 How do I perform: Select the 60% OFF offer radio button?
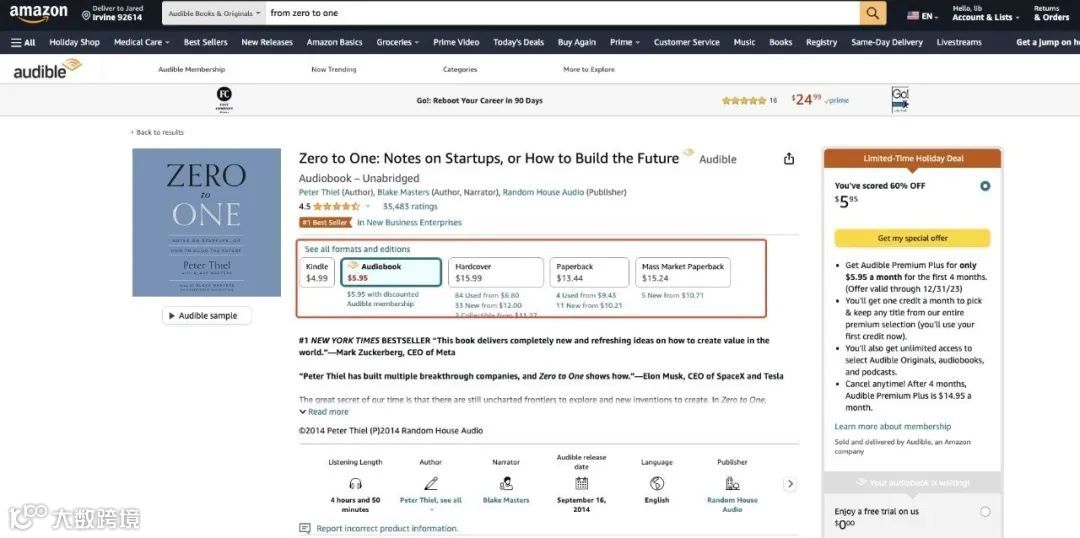tap(985, 186)
